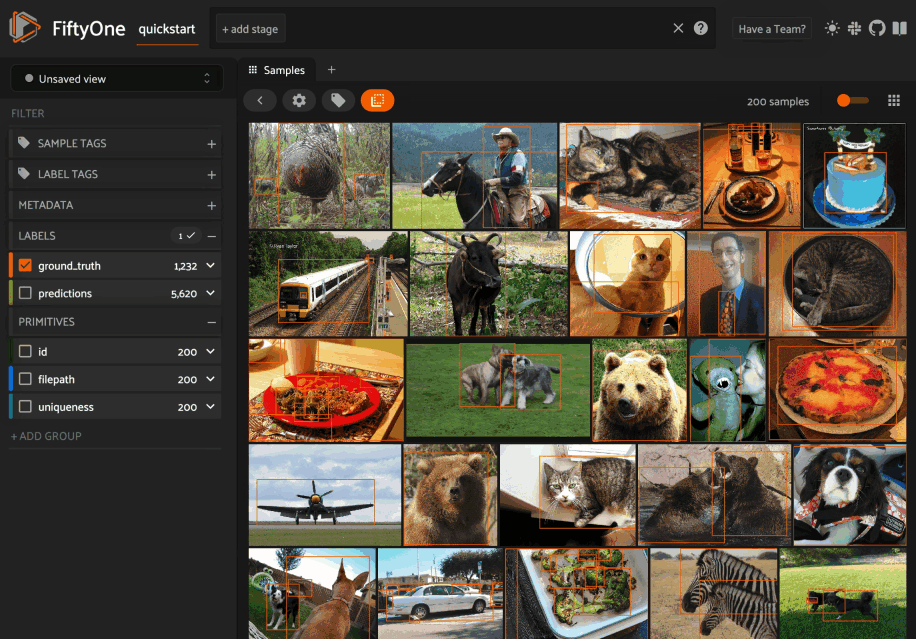The height and width of the screenshot is (639, 916).
Task: Expand METADATA group with plus icon
Action: click(211, 206)
